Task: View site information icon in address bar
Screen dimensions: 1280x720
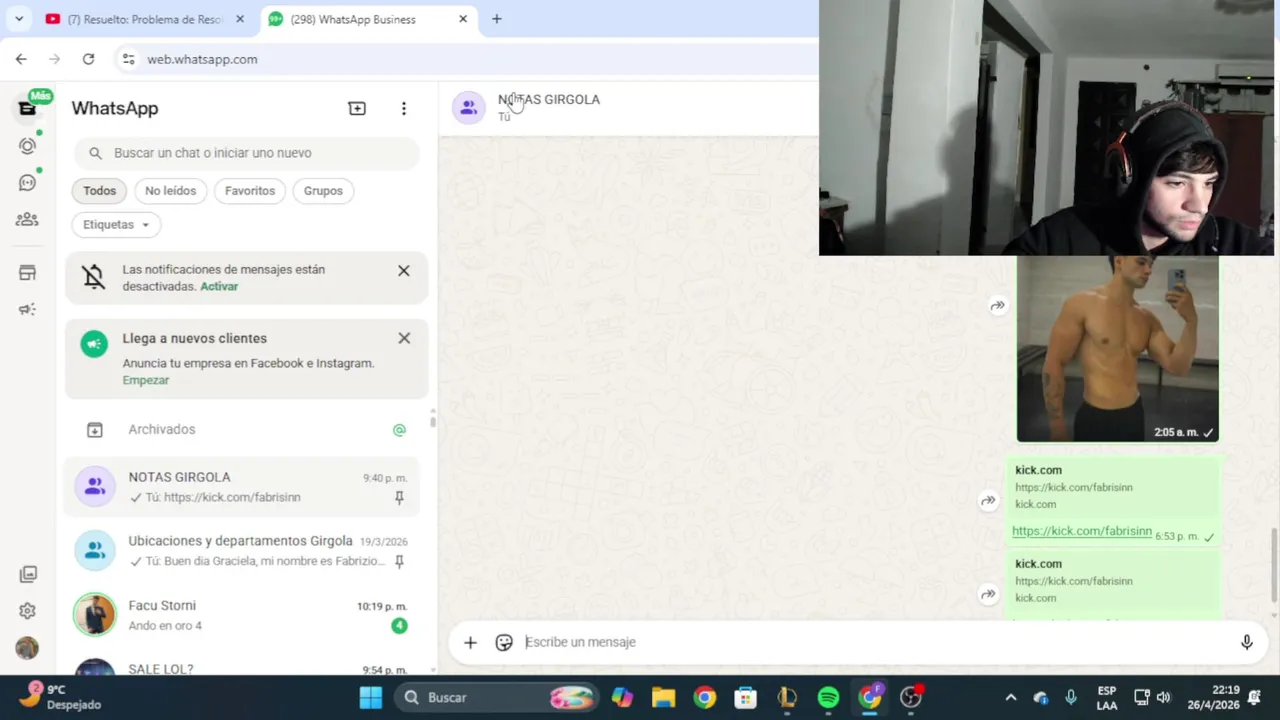Action: [128, 59]
